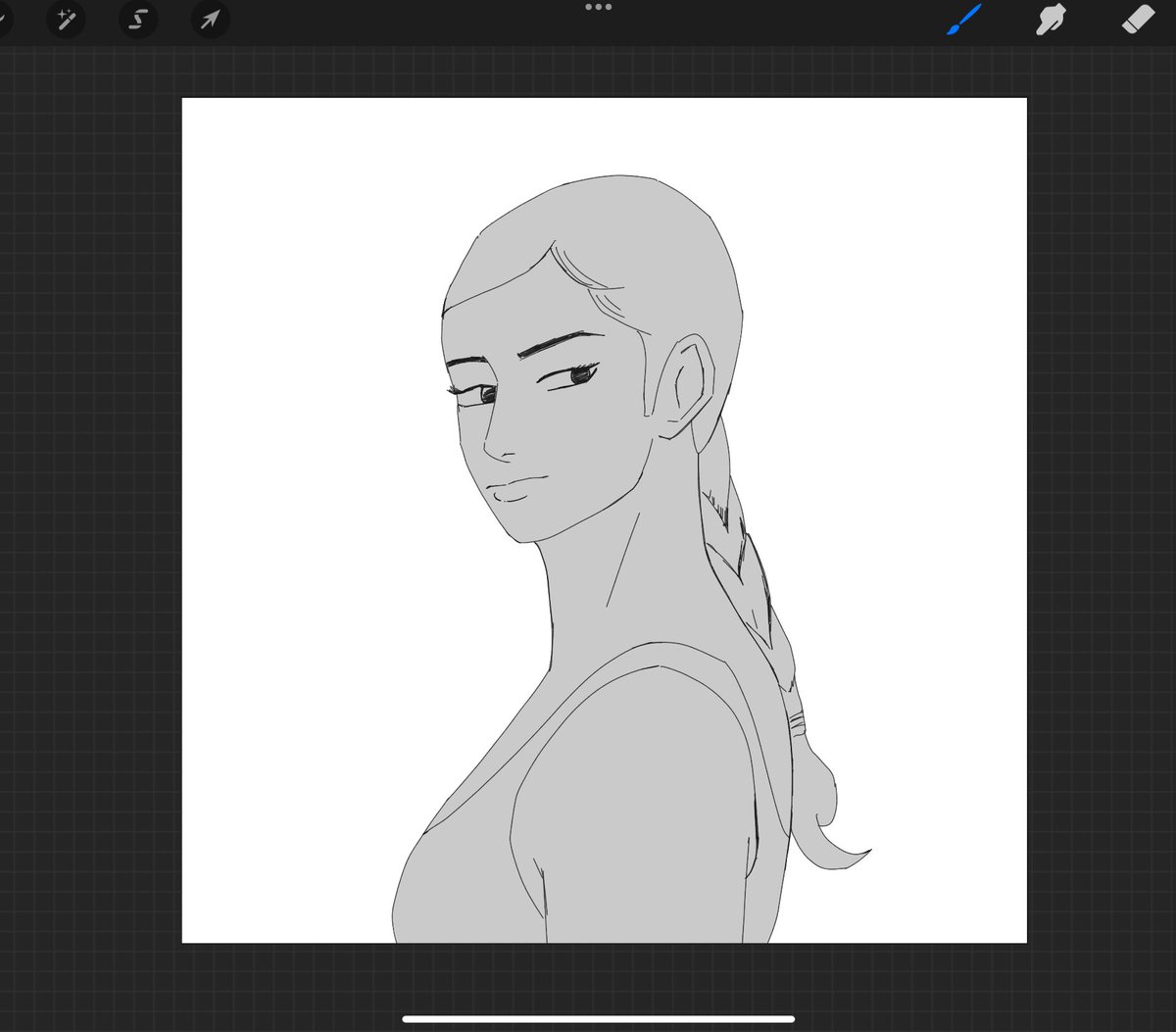Select the Brush paint tool
Image resolution: width=1176 pixels, height=1032 pixels.
point(964,19)
